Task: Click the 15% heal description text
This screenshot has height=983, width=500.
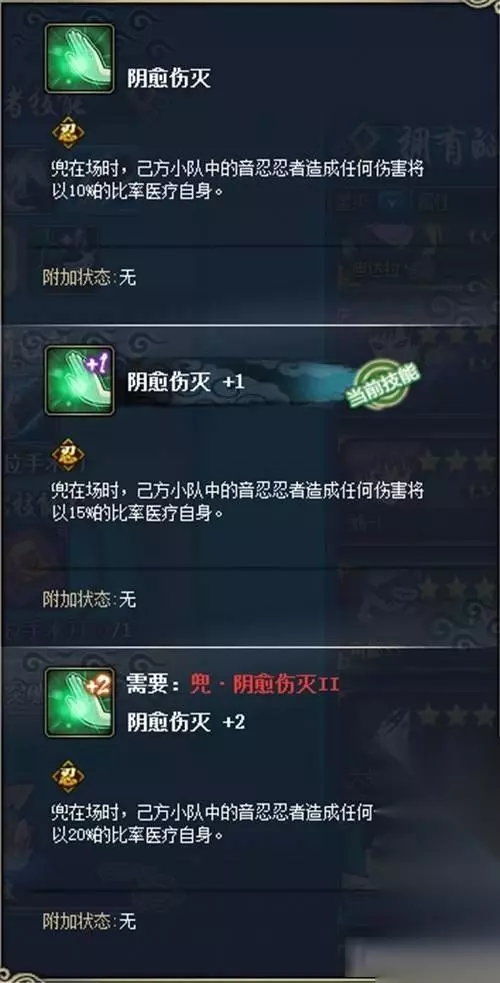Action: (x=241, y=502)
